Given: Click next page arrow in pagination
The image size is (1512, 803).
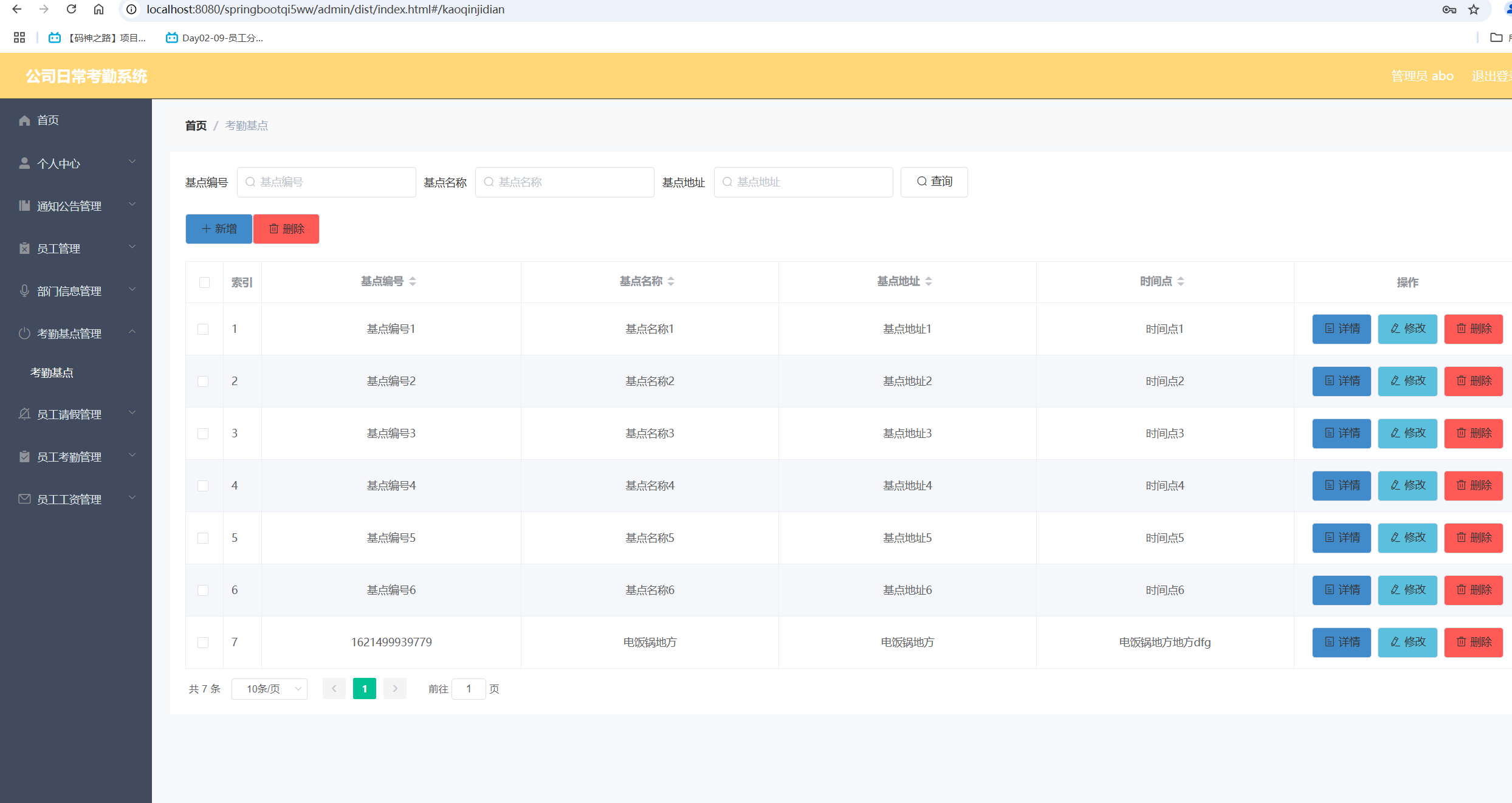Looking at the screenshot, I should pos(395,688).
